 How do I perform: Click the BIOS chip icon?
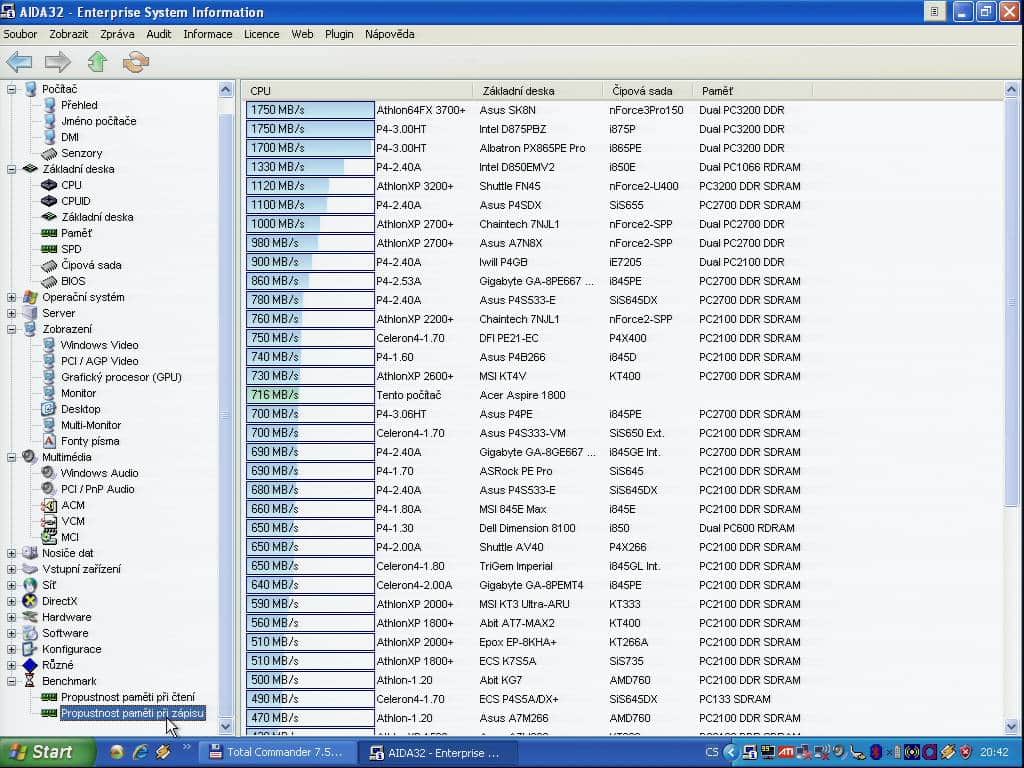click(x=49, y=281)
